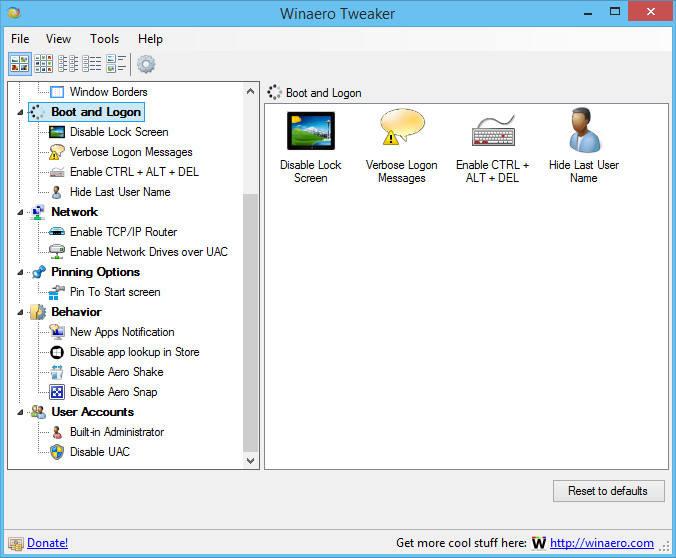
Task: Click the New Apps Notification icon
Action: (56, 332)
